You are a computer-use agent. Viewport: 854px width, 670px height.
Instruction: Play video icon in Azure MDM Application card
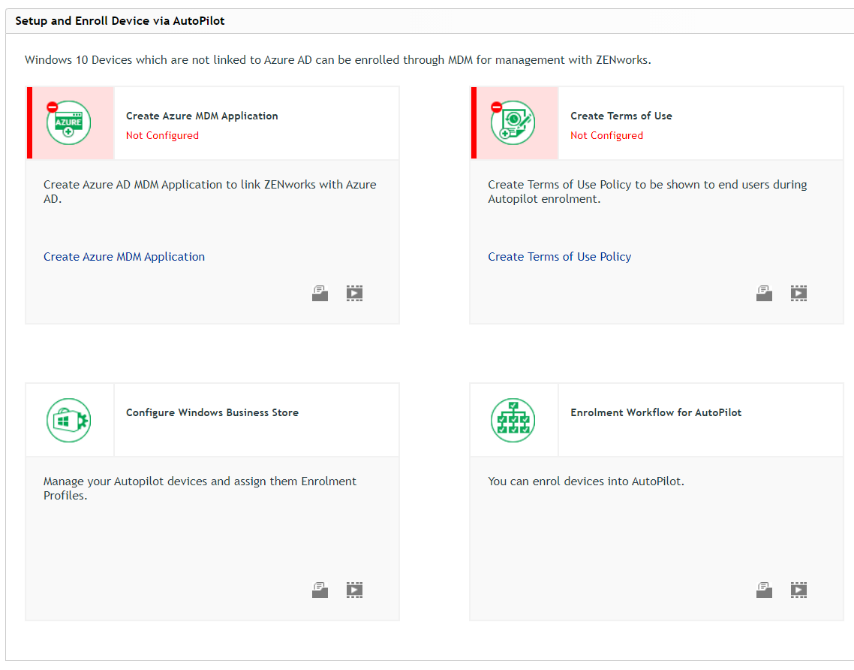[x=355, y=293]
